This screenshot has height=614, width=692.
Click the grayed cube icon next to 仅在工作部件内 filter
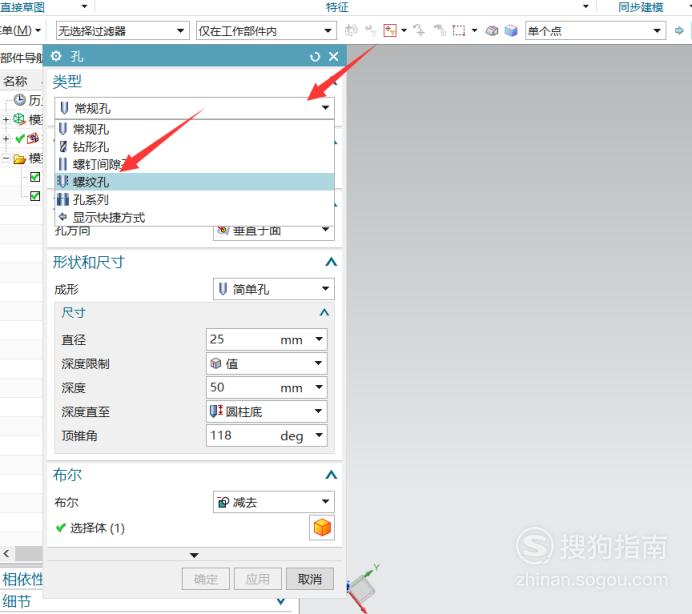pyautogui.click(x=351, y=30)
